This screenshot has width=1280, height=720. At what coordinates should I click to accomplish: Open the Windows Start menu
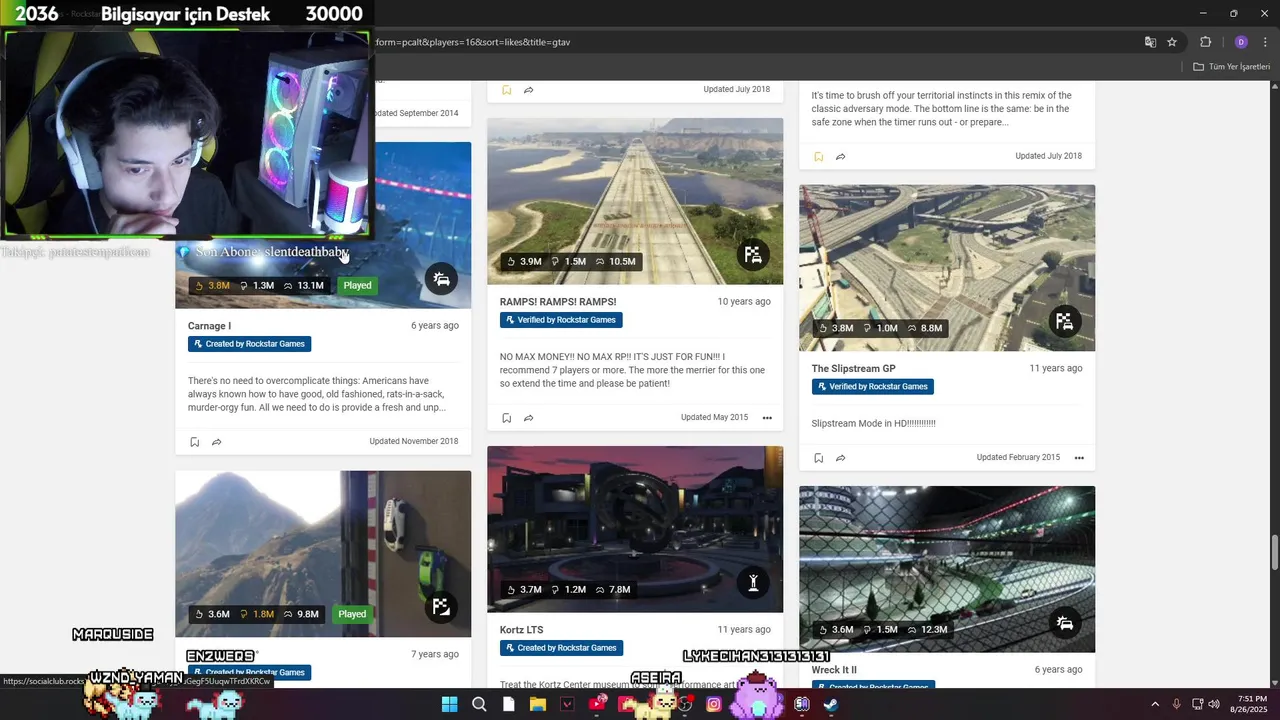click(x=449, y=704)
